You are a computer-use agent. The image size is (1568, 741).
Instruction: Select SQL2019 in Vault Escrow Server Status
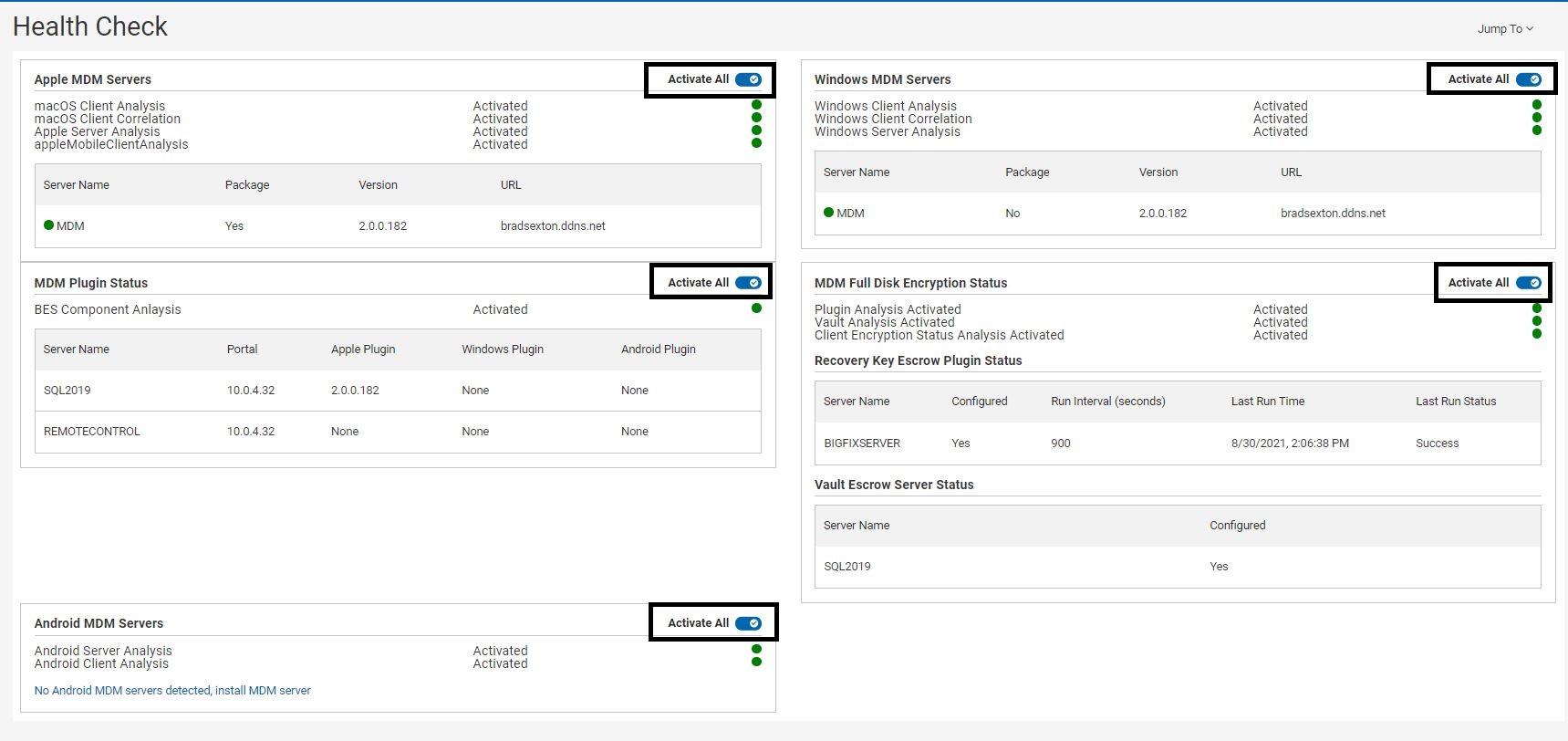click(x=1178, y=567)
